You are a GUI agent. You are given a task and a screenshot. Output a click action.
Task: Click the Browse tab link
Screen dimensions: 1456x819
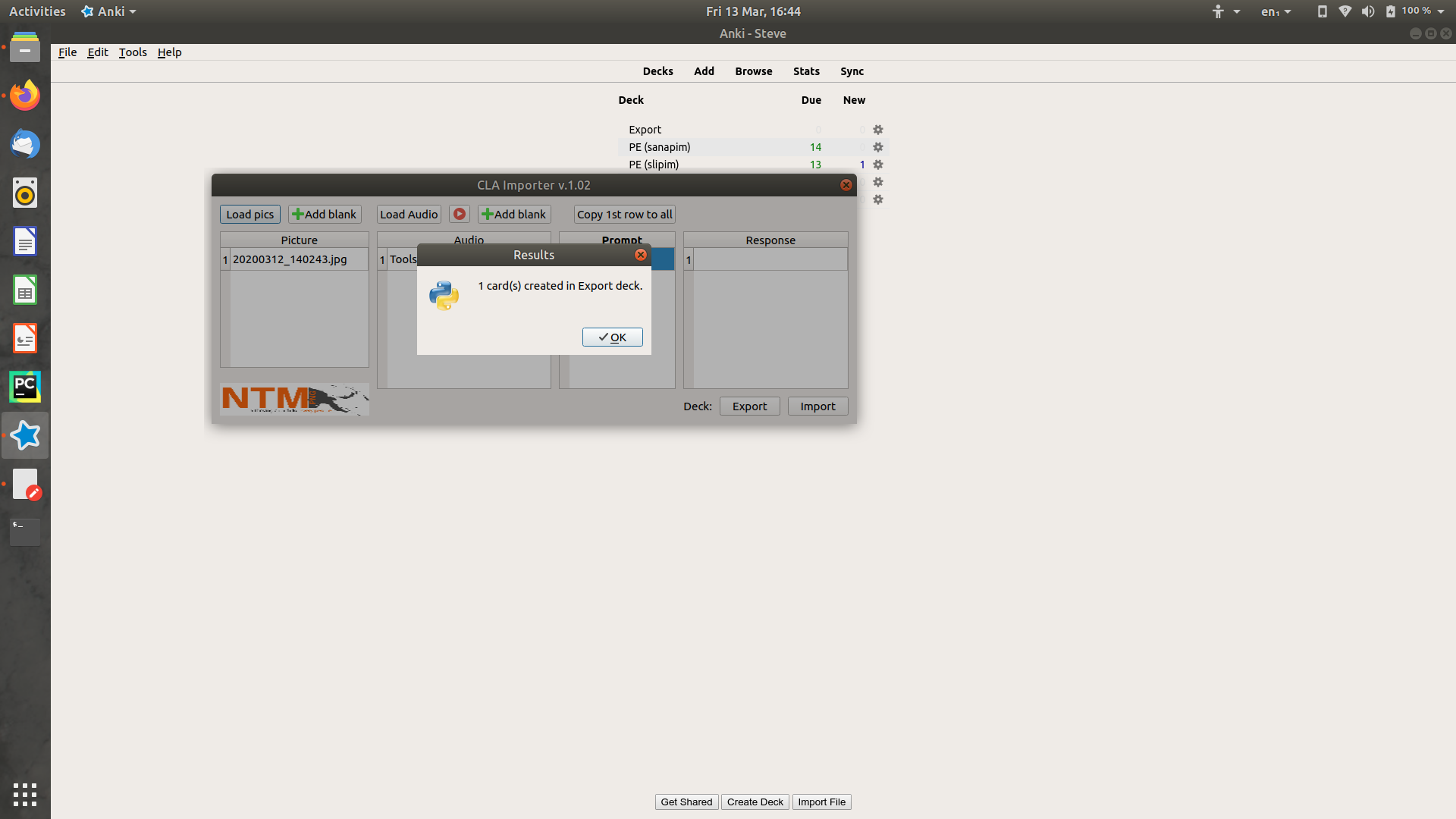(753, 71)
